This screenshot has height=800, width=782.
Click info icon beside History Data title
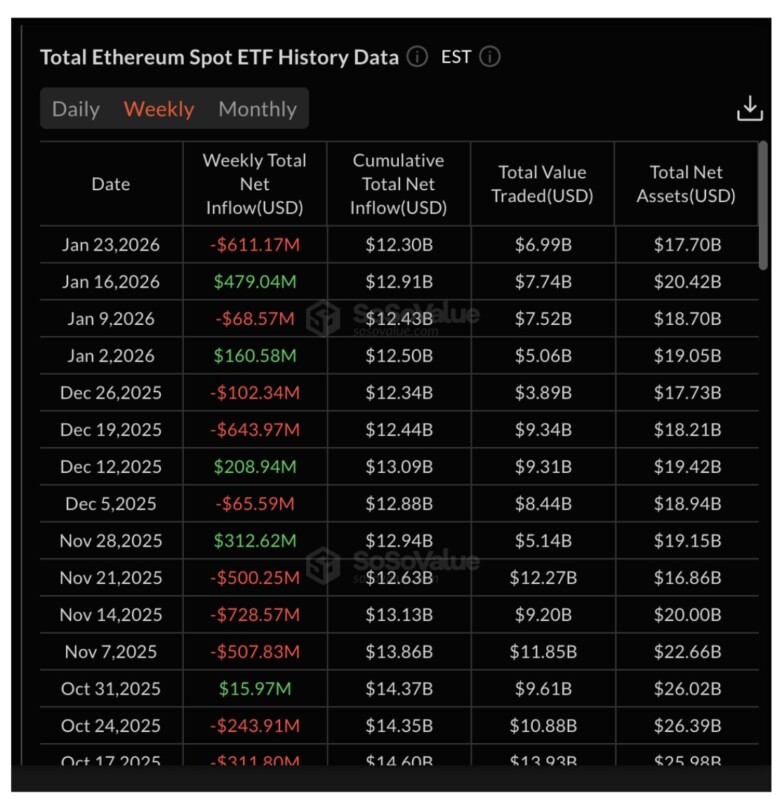point(417,57)
